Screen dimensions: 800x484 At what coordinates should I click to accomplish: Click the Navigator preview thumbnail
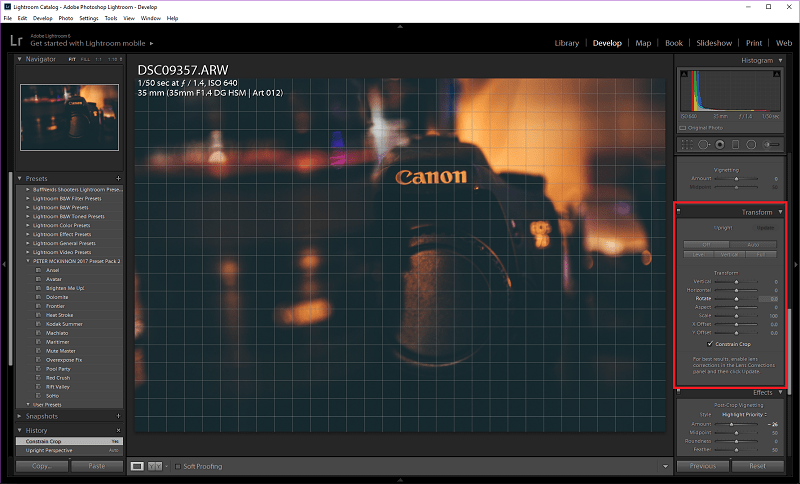click(x=69, y=117)
